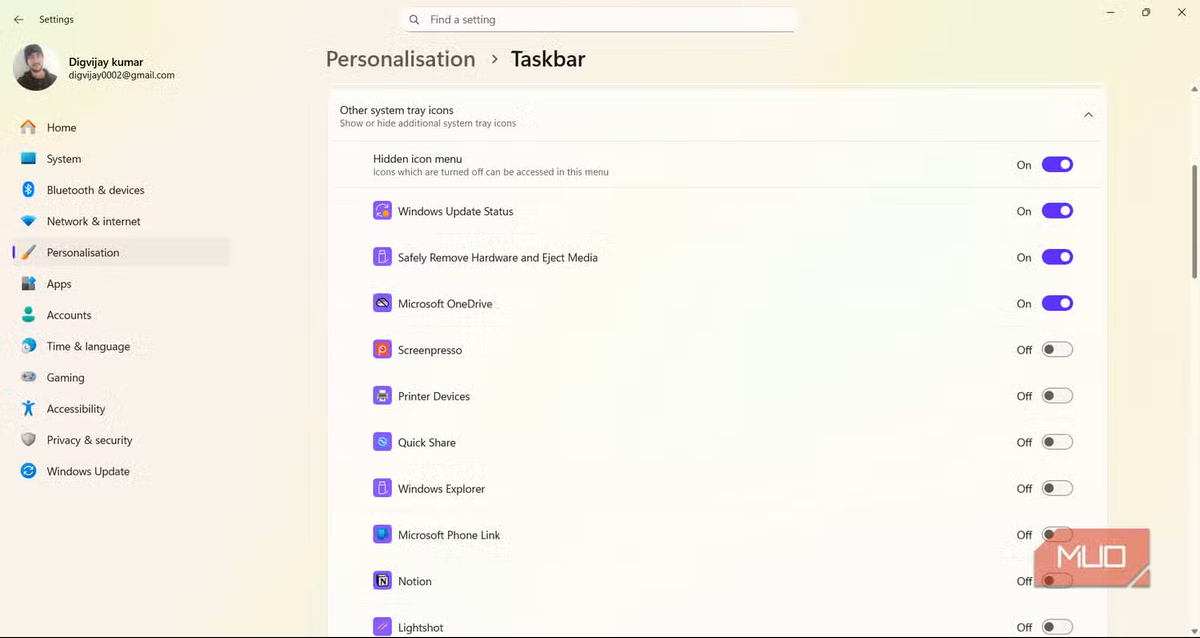Switch off Microsoft OneDrive tray icon

[1057, 303]
